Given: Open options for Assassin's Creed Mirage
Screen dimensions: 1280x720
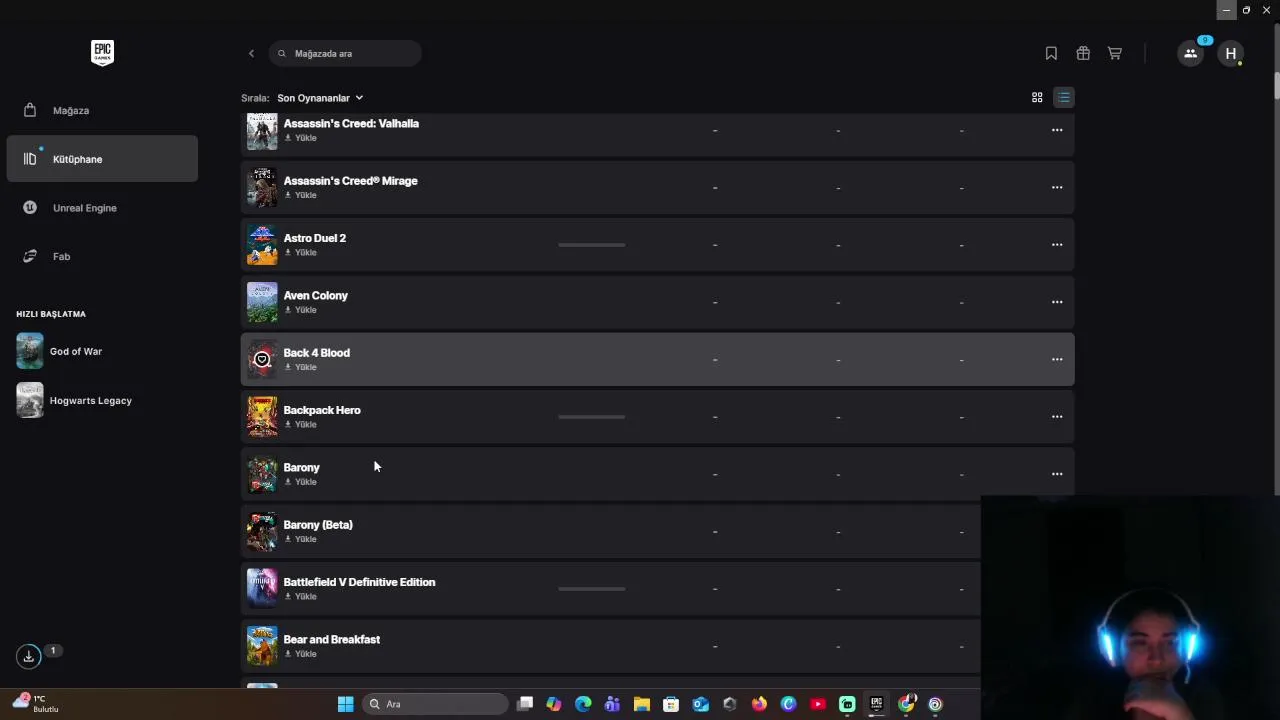Looking at the screenshot, I should point(1057,187).
